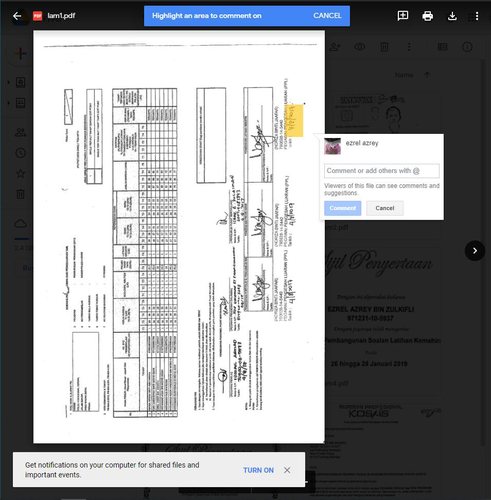The image size is (491, 500).
Task: Click the red PDF file icon
Action: [x=37, y=16]
